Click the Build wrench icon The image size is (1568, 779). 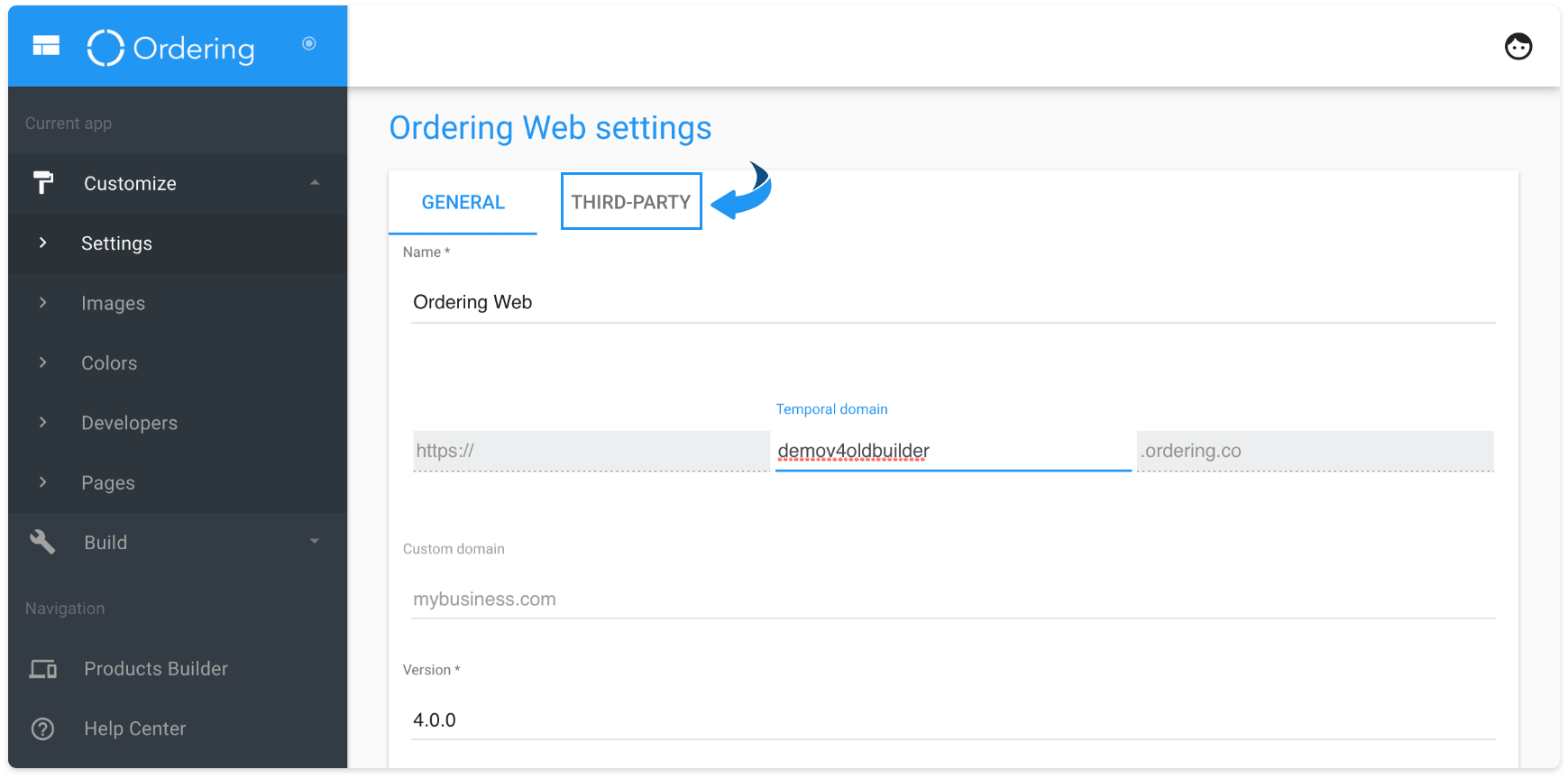pyautogui.click(x=42, y=542)
